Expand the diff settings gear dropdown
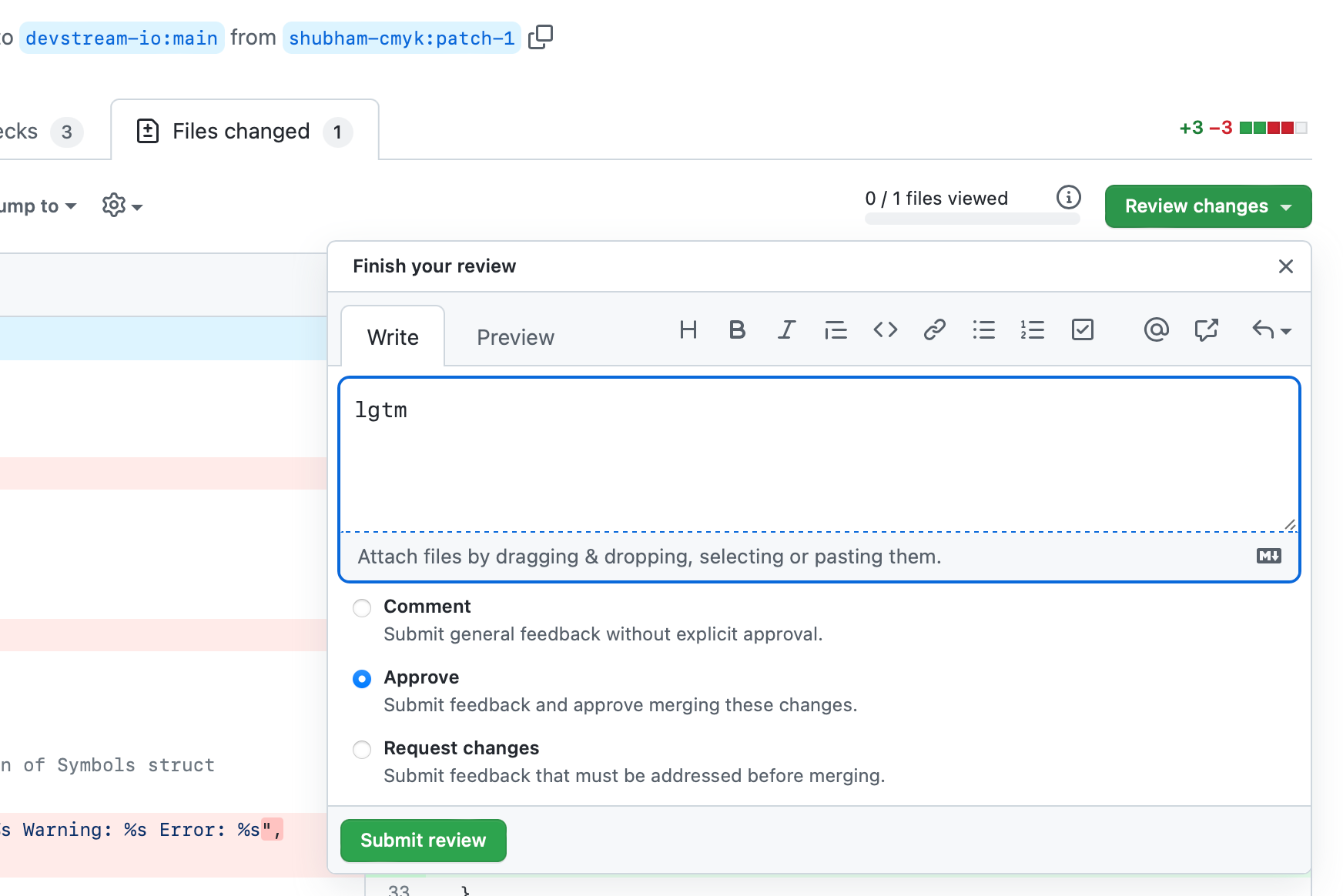The height and width of the screenshot is (896, 1343). click(x=122, y=206)
